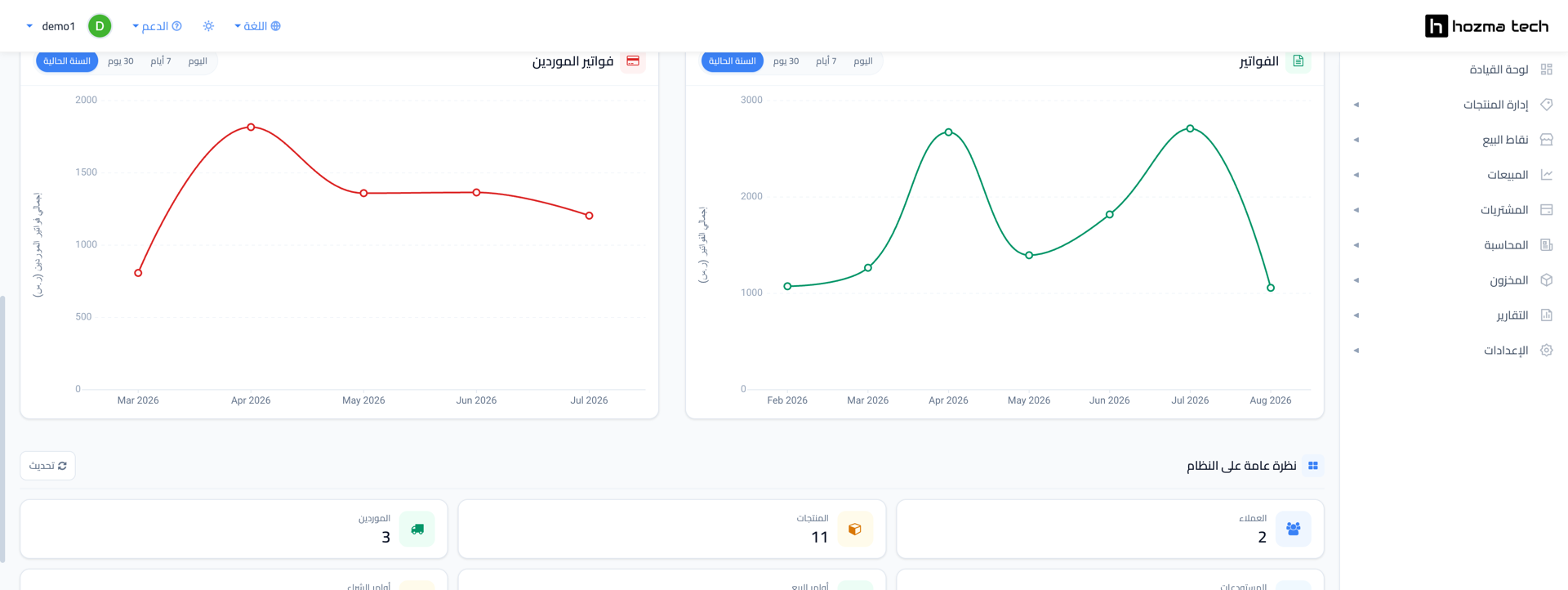Click the hozma tech logo link

click(x=1486, y=26)
